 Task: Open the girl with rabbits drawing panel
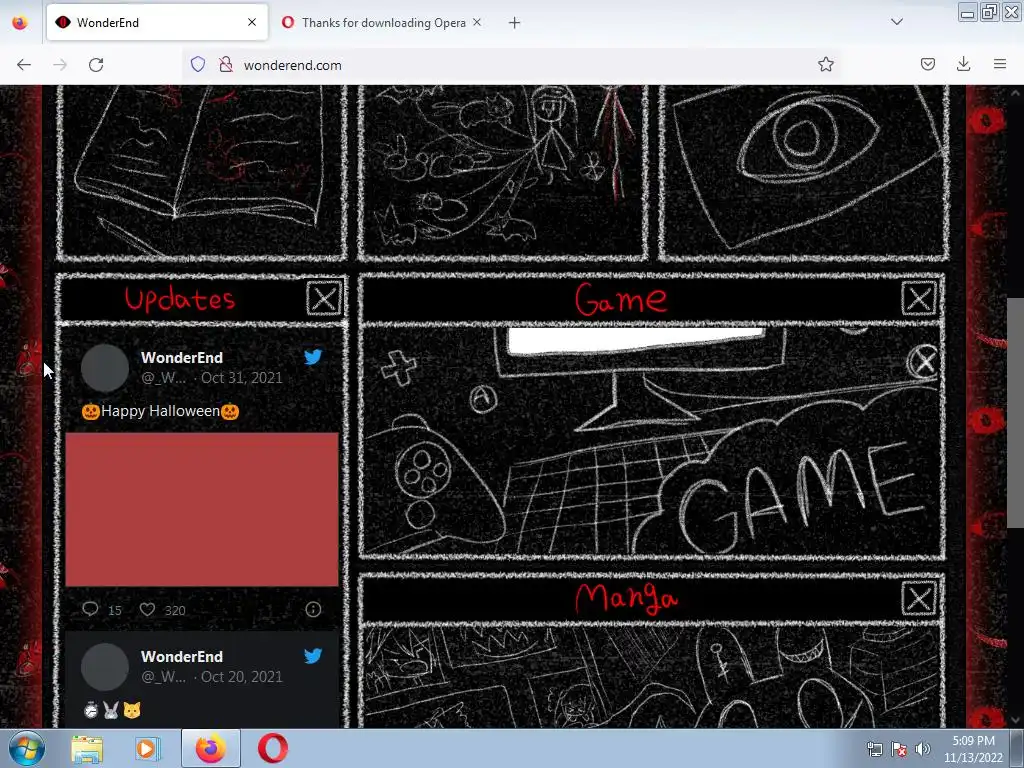click(503, 171)
